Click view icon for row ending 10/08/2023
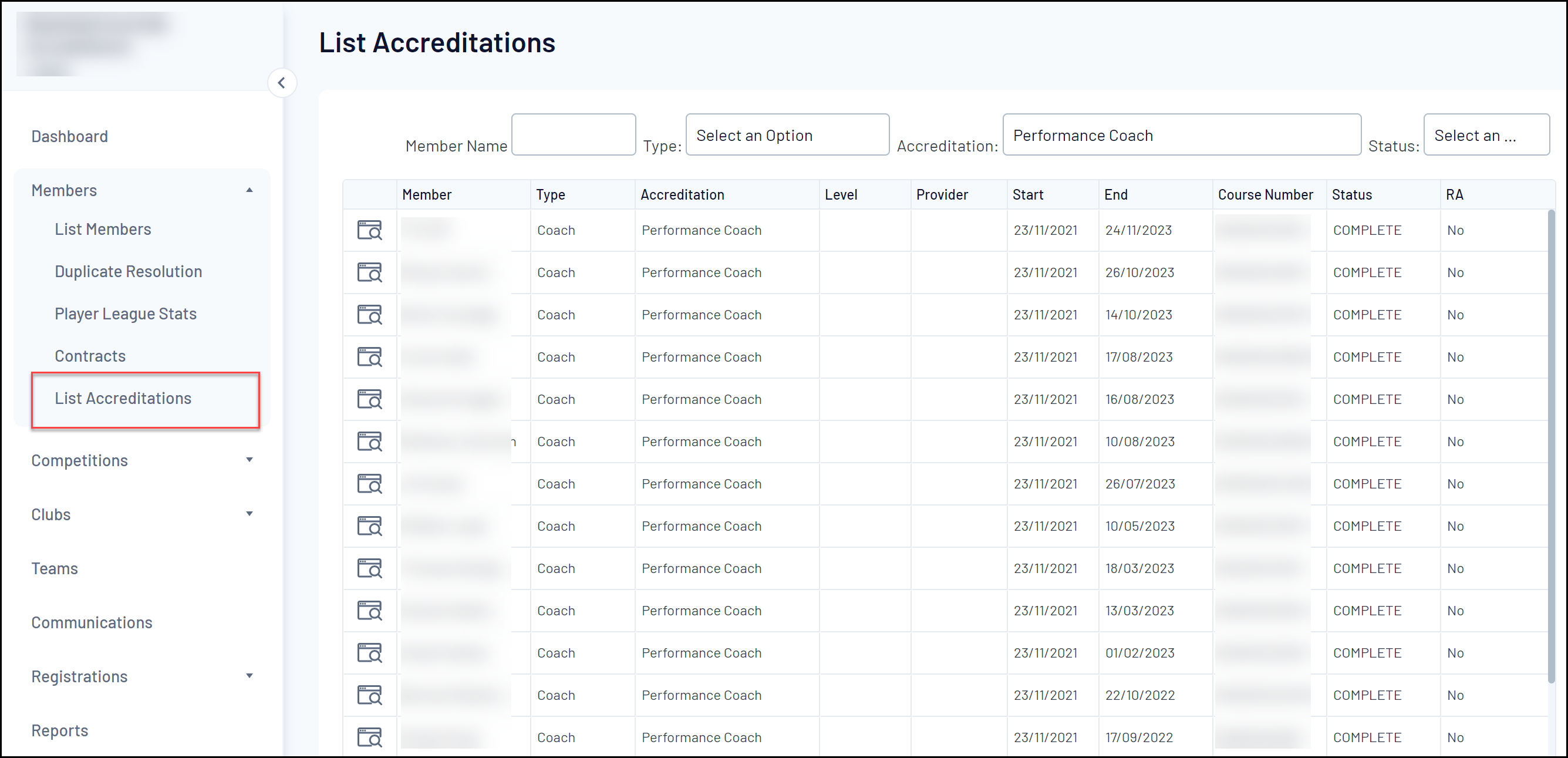Image resolution: width=1568 pixels, height=758 pixels. (369, 442)
